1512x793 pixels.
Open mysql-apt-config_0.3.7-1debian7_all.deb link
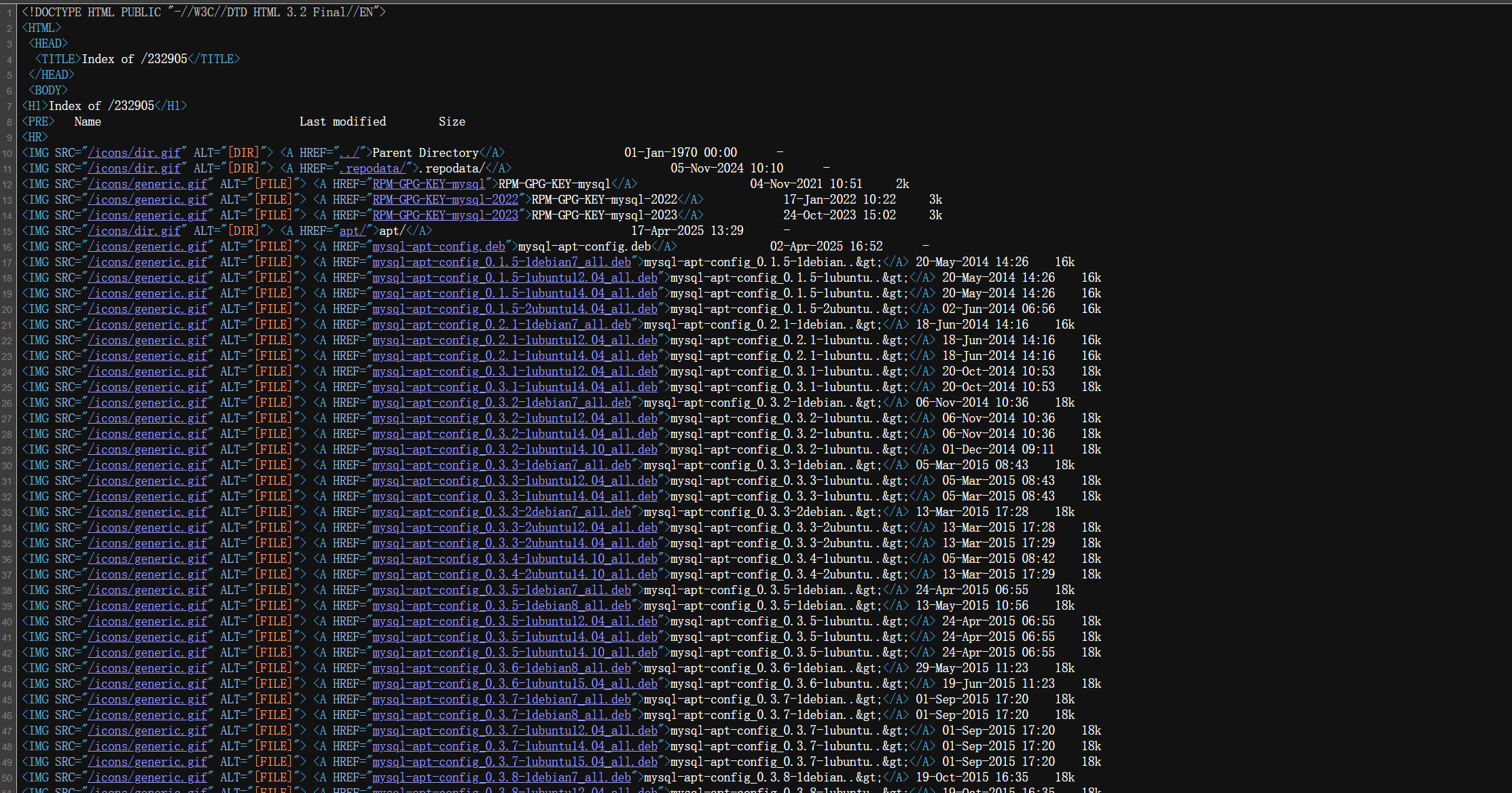[501, 699]
